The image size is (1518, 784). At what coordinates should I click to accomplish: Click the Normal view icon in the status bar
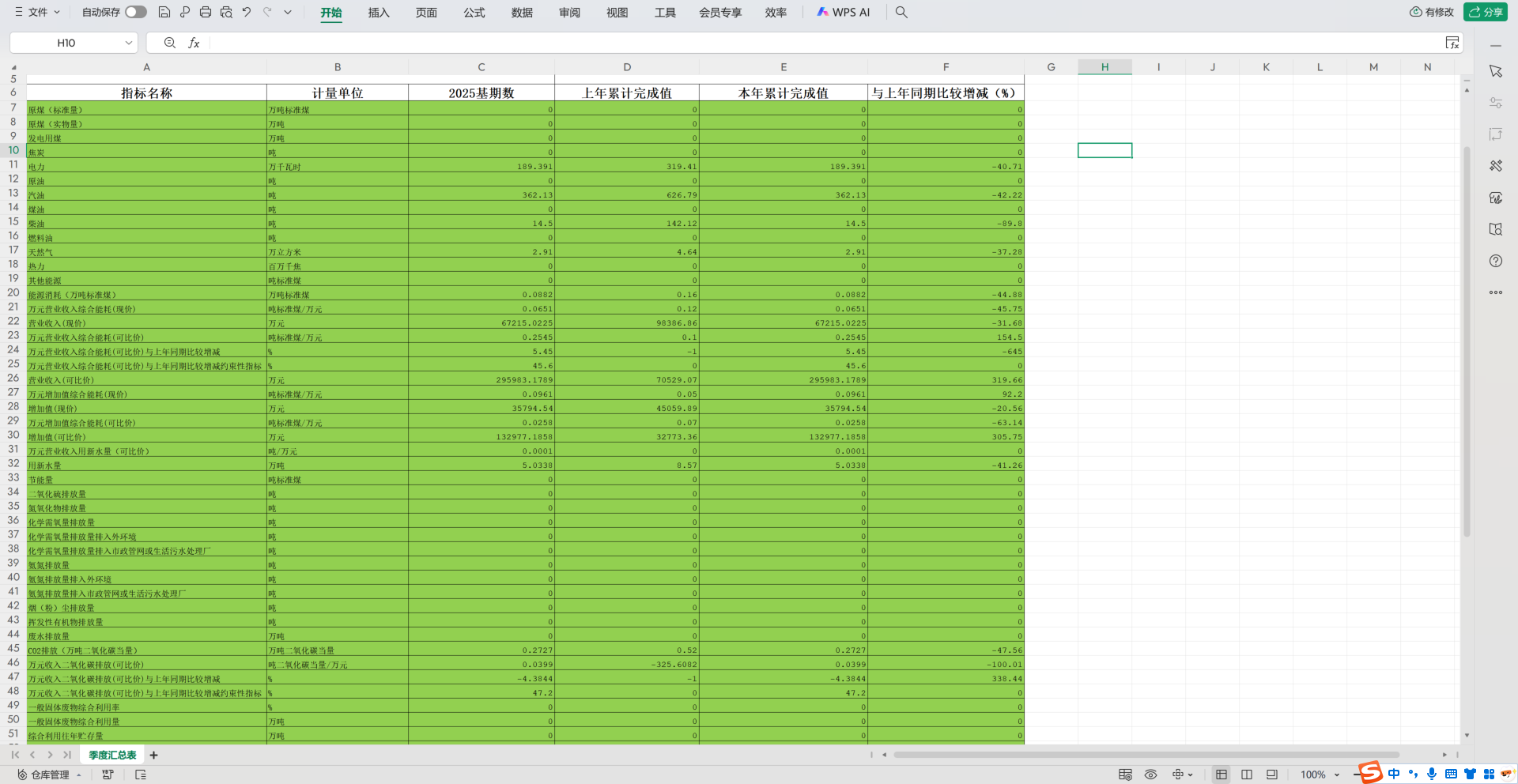(1222, 775)
